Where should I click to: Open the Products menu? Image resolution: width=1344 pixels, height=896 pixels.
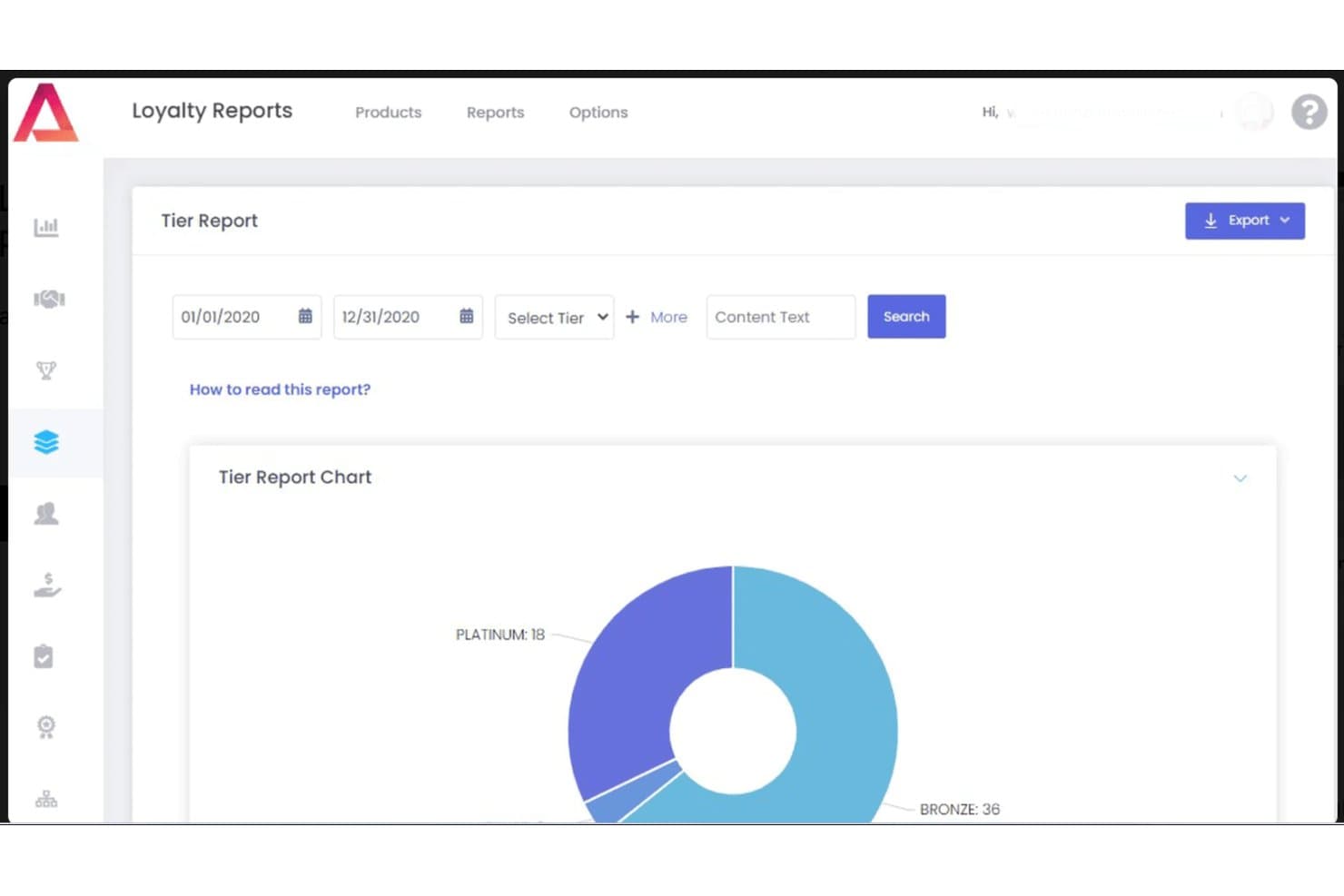(389, 113)
